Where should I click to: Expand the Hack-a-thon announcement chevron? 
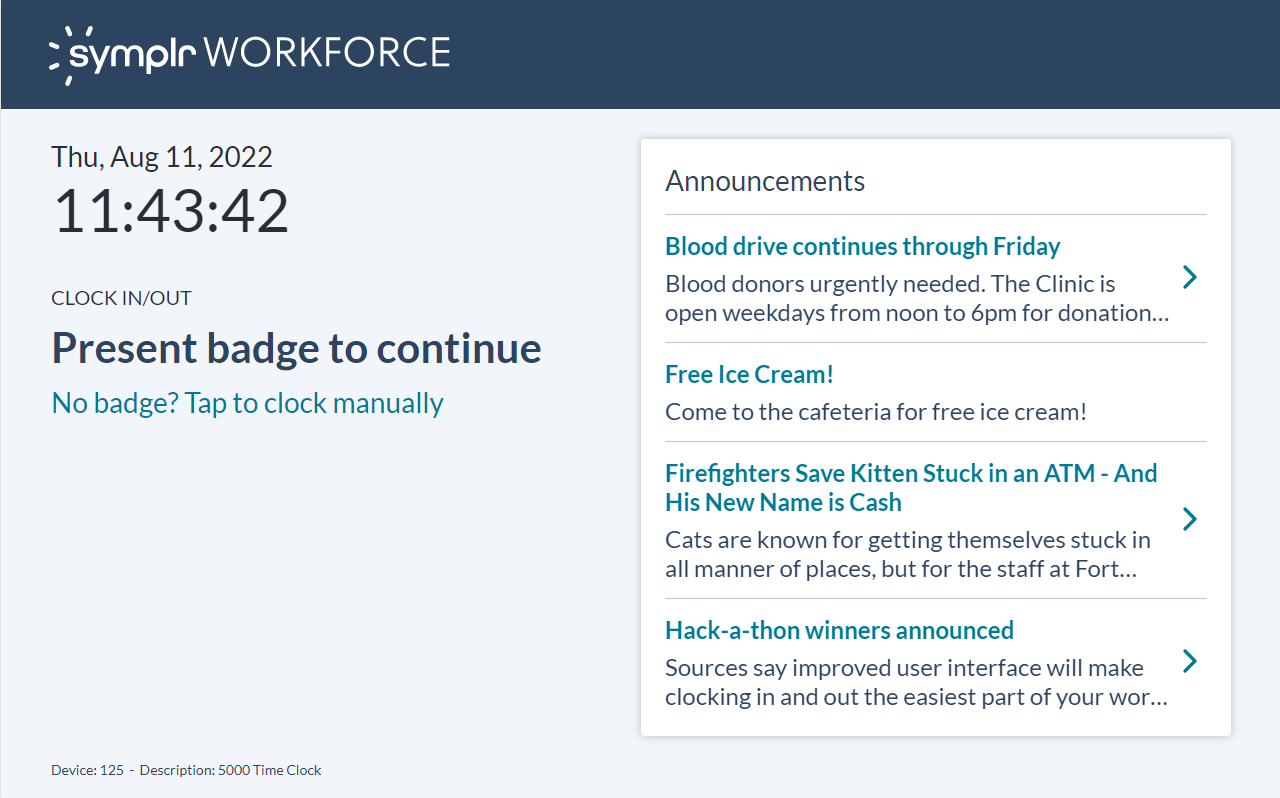point(1189,661)
